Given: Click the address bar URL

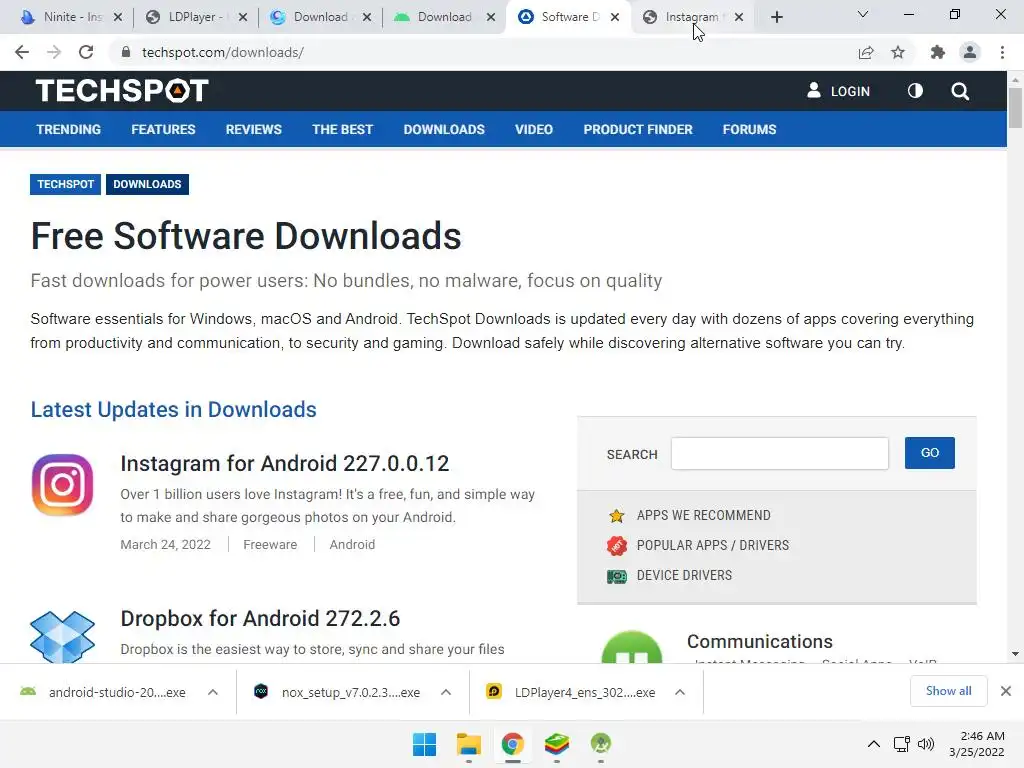Looking at the screenshot, I should (x=223, y=52).
